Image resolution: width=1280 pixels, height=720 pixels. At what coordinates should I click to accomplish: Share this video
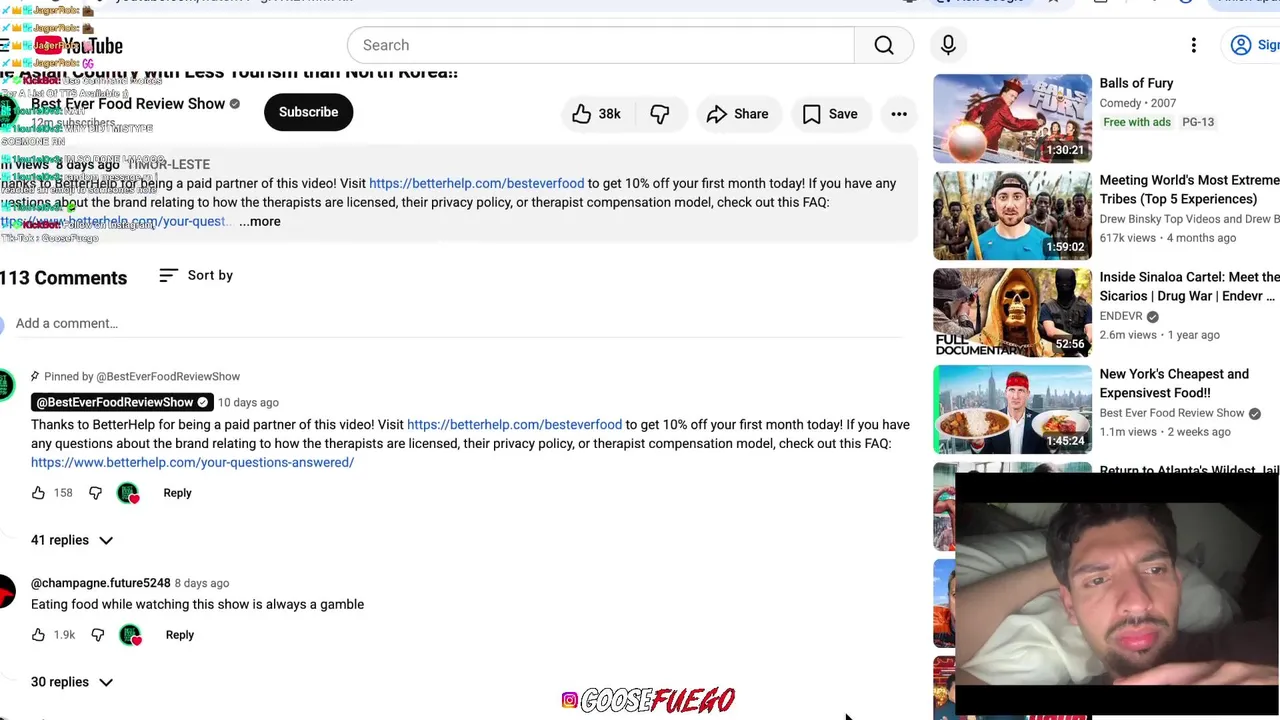click(x=737, y=114)
